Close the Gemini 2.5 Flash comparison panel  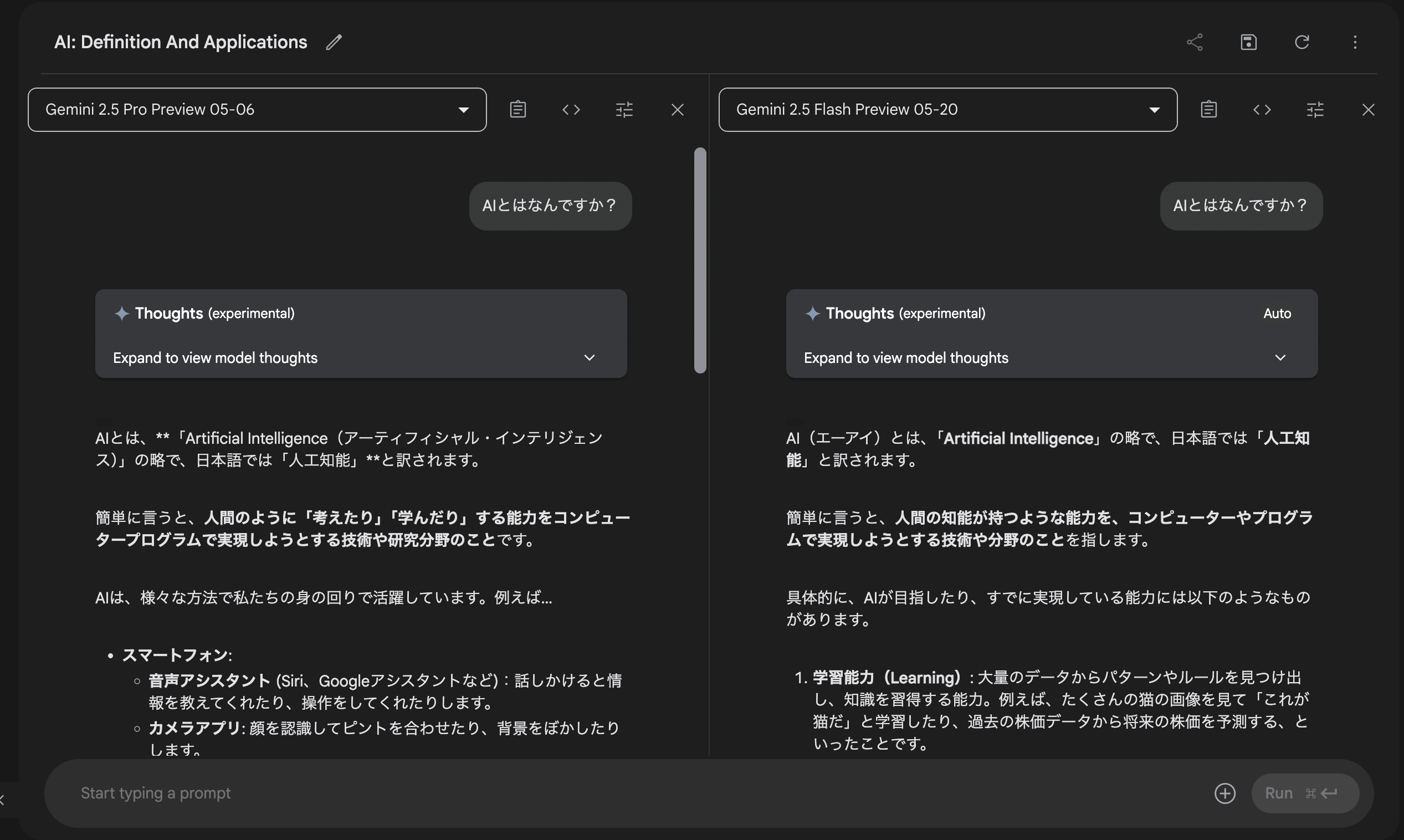click(x=1368, y=109)
